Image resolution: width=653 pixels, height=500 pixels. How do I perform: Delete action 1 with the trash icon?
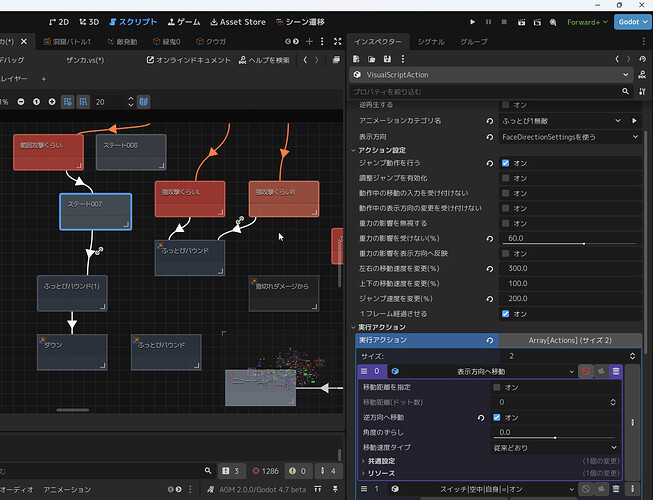pyautogui.click(x=616, y=489)
